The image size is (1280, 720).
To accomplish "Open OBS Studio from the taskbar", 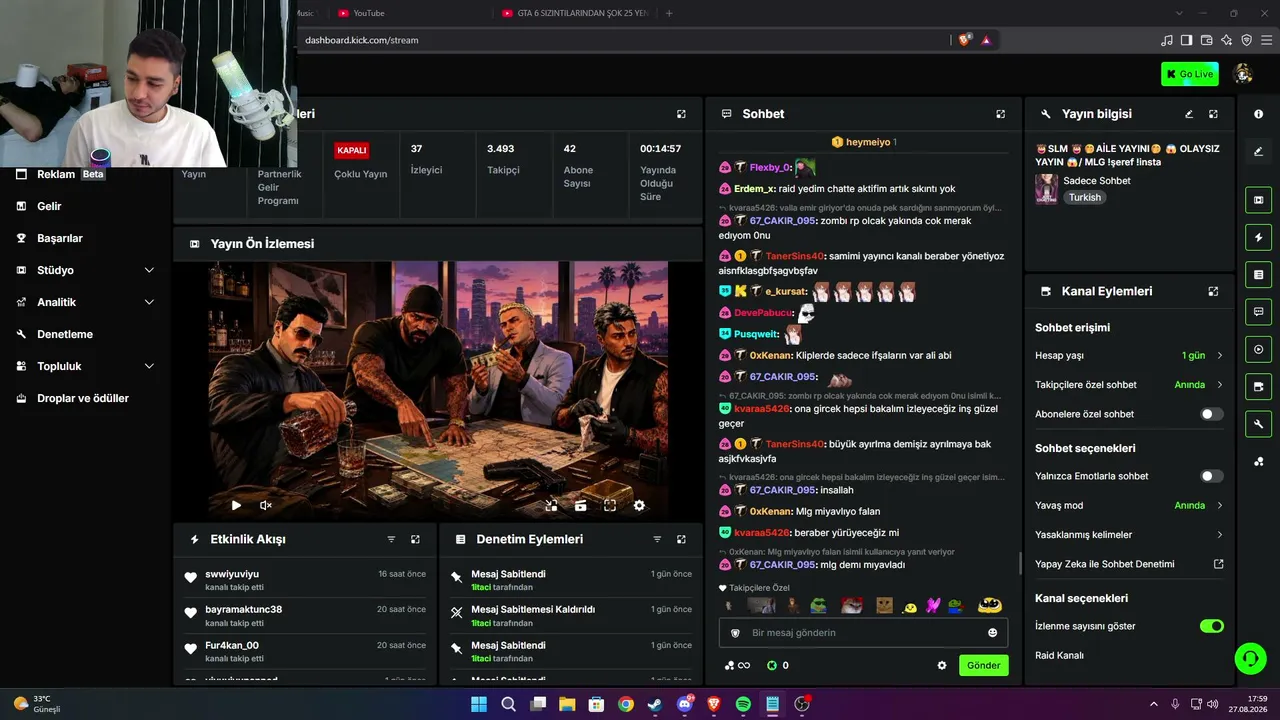I will [801, 704].
